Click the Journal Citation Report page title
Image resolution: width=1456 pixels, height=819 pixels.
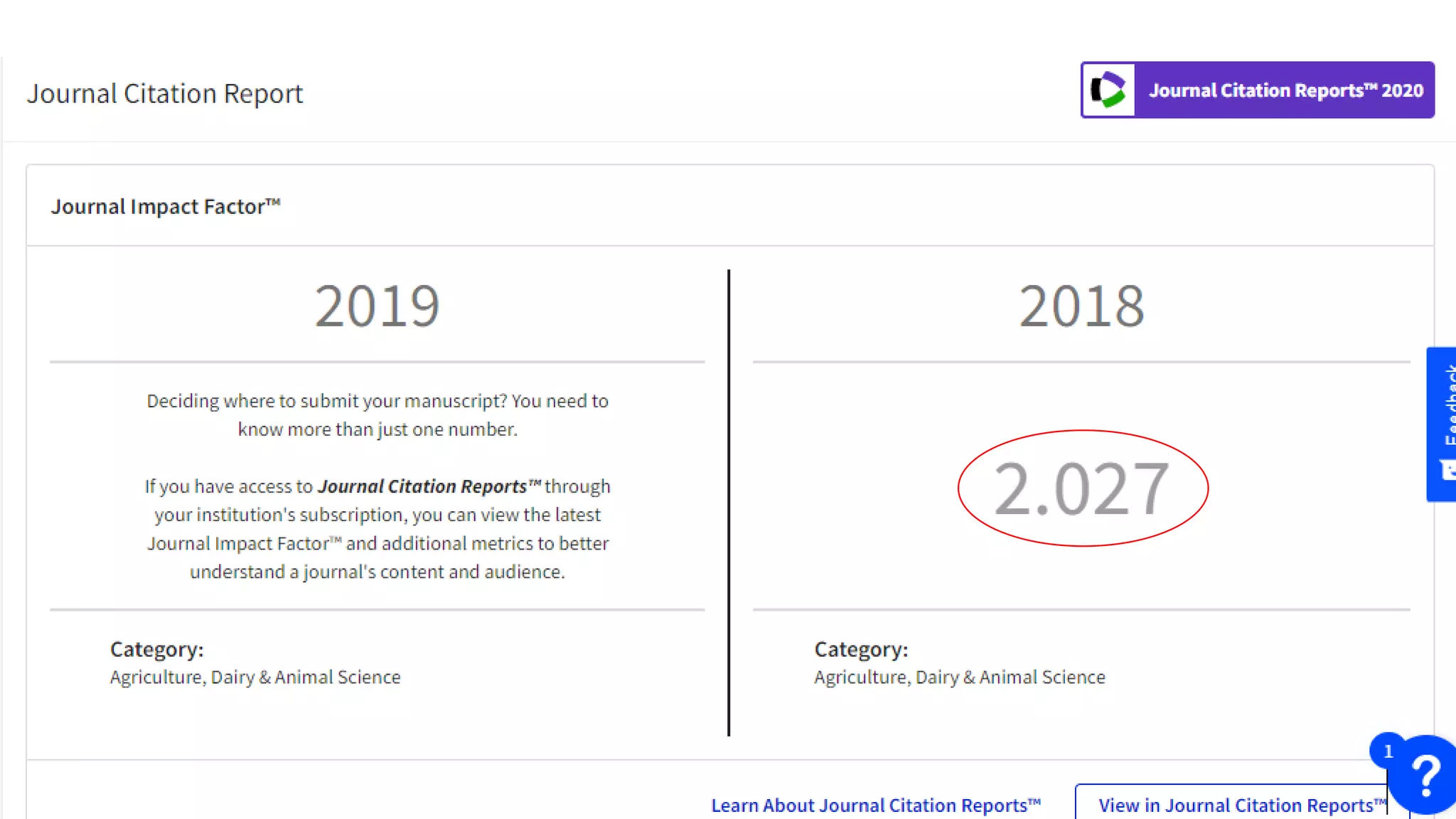click(165, 94)
